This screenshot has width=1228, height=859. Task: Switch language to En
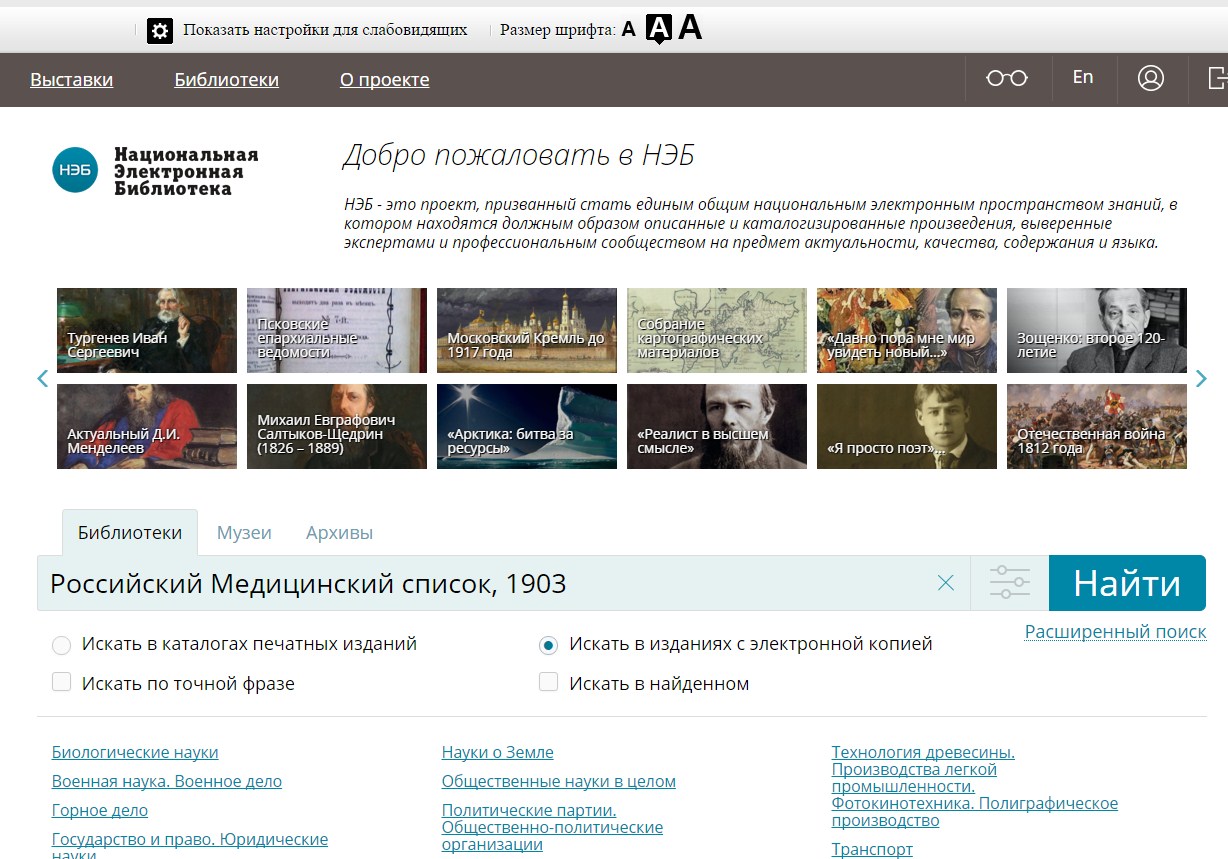coord(1083,77)
